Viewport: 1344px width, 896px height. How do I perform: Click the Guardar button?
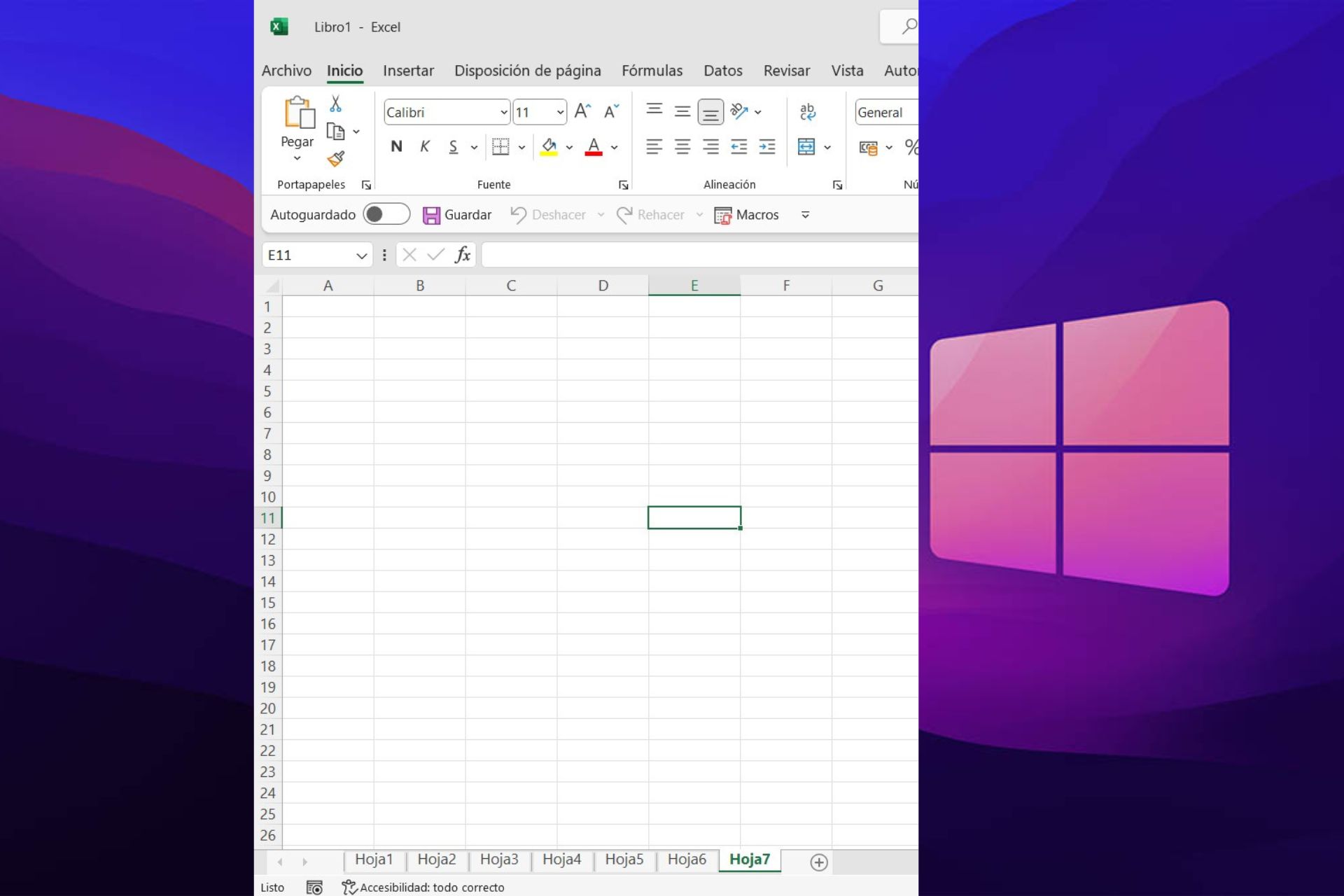click(x=457, y=215)
